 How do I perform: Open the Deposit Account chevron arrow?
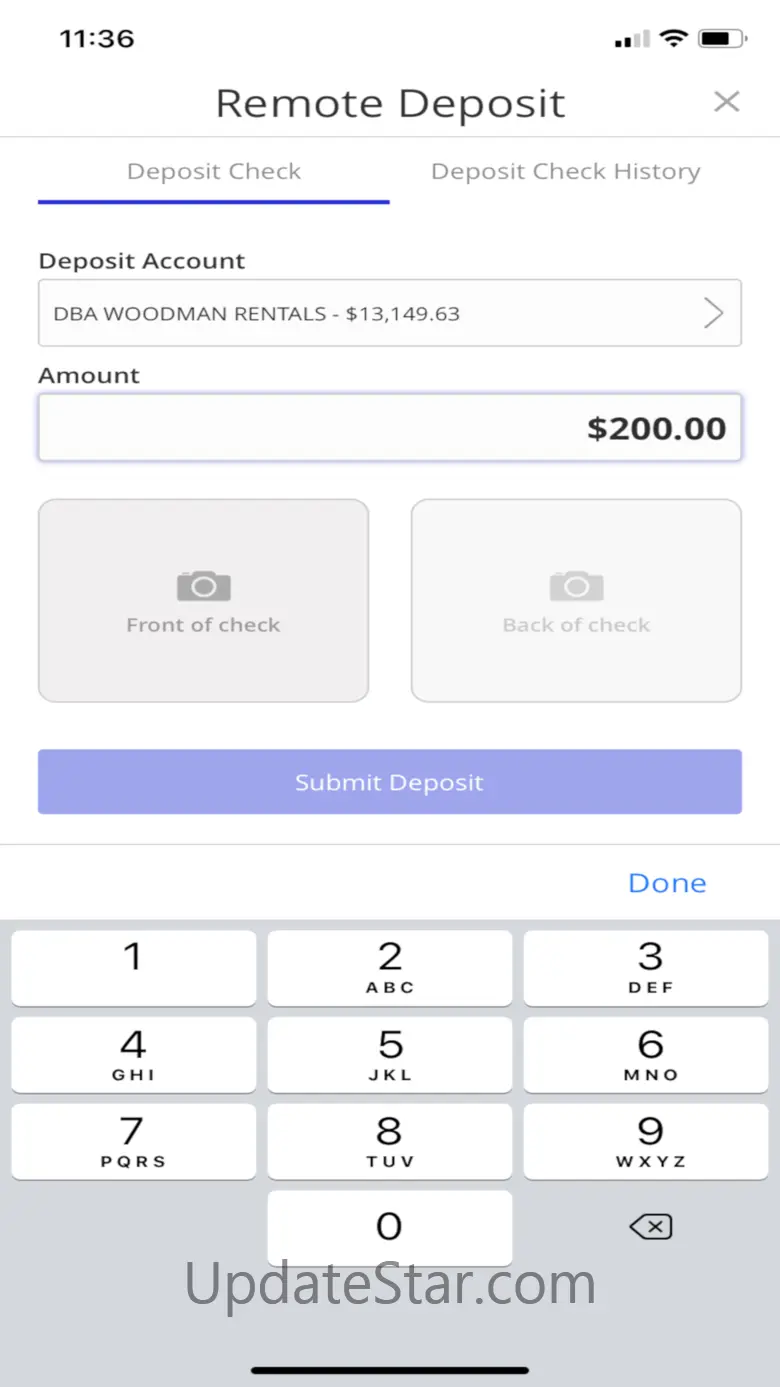coord(713,313)
